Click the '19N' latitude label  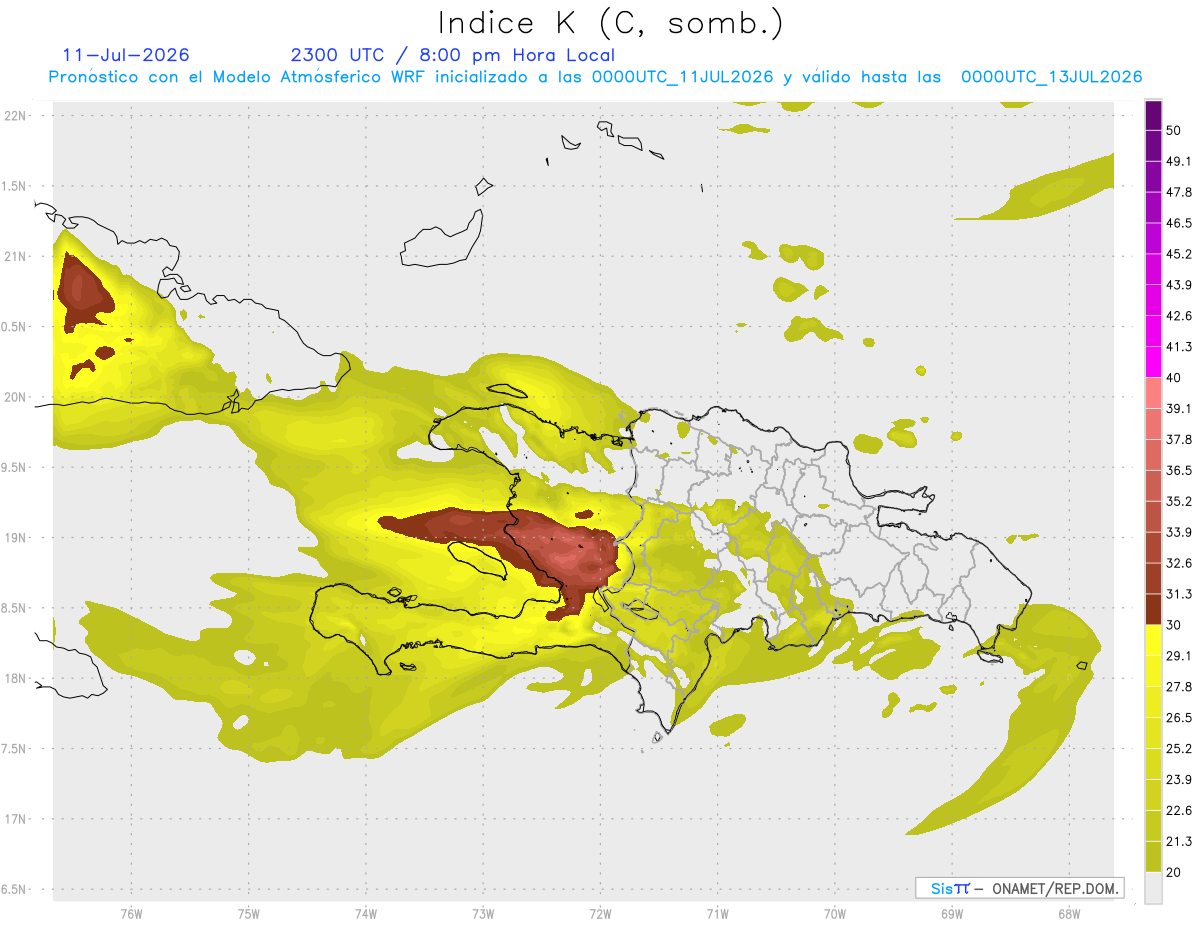(17, 537)
